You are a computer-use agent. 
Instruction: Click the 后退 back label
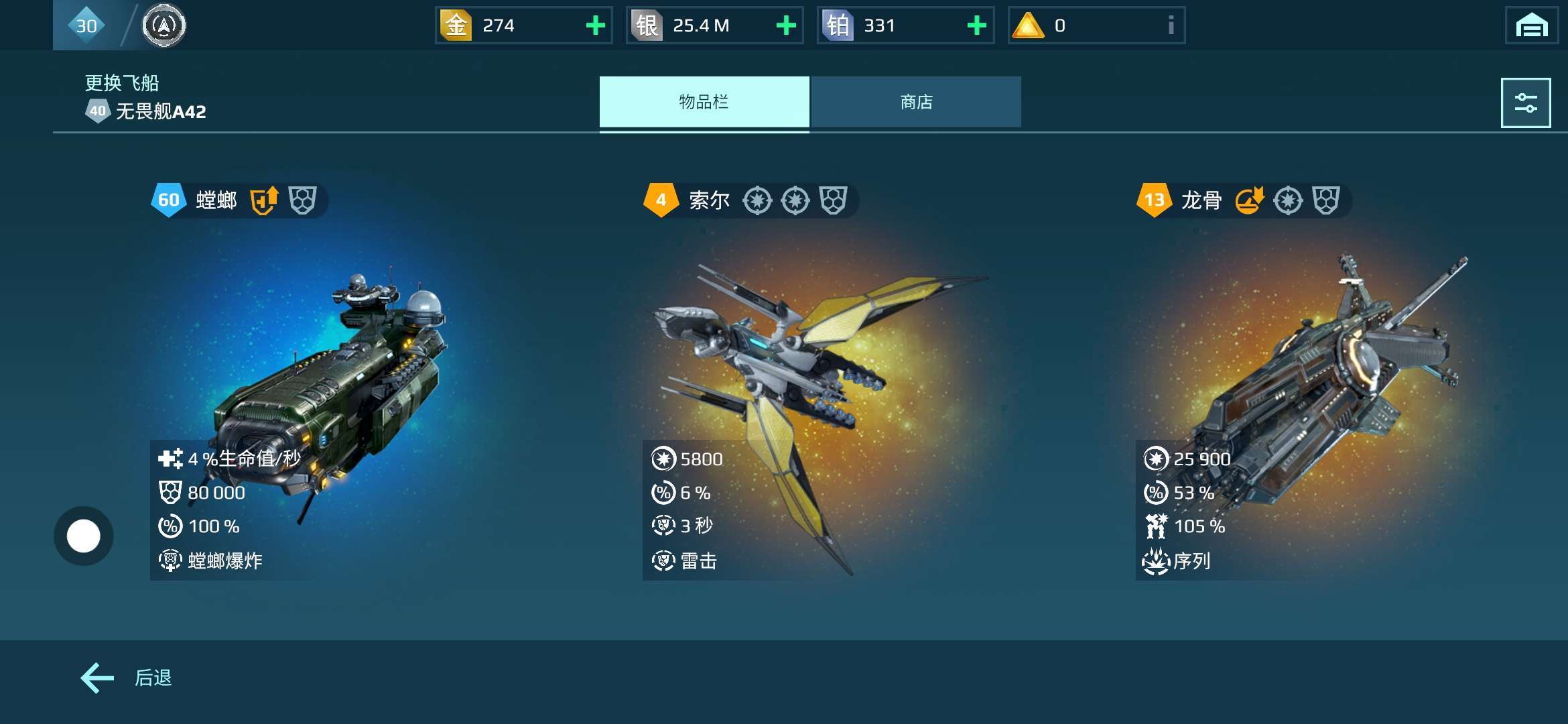[x=153, y=678]
